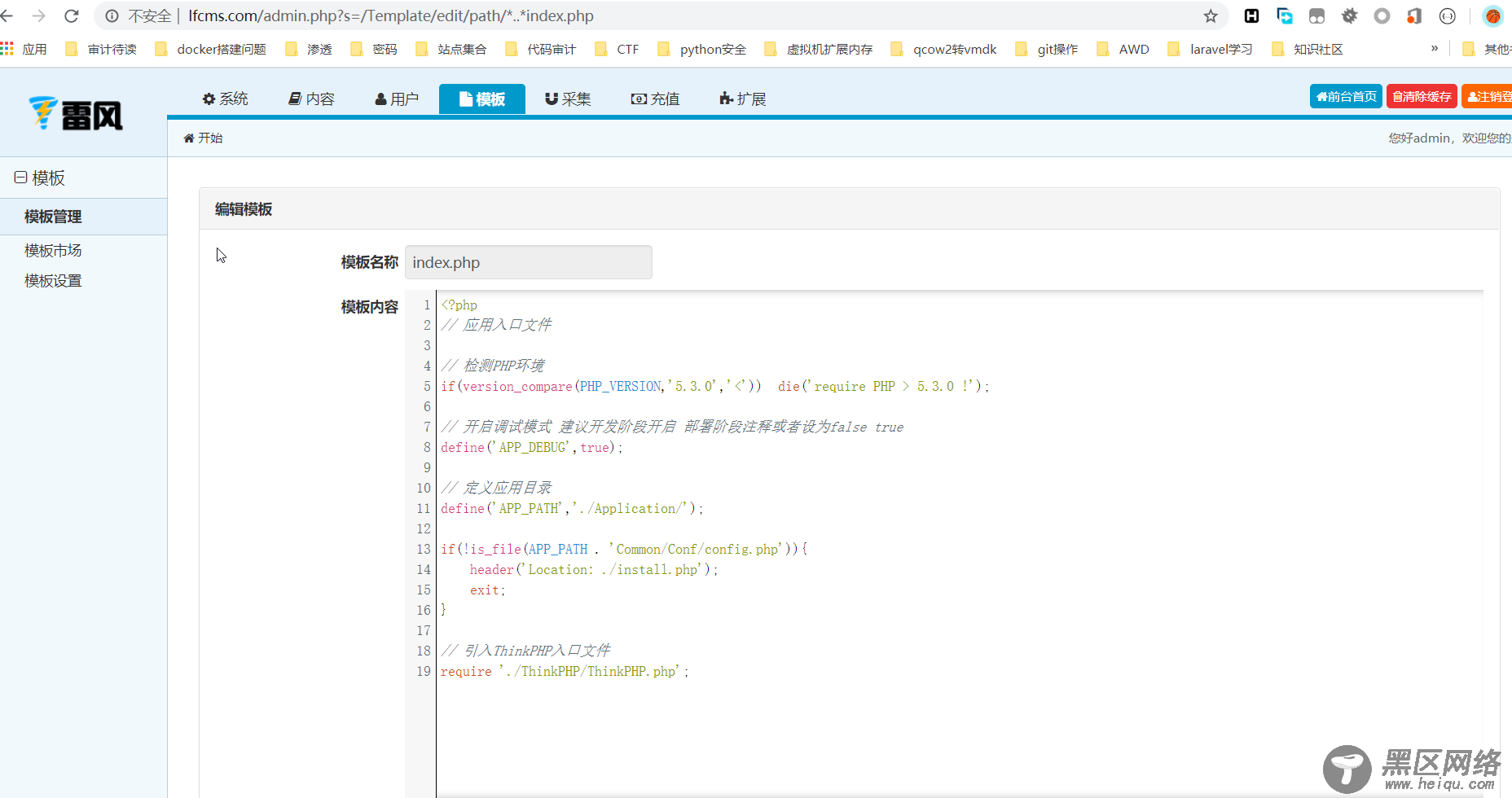Select 模板管理 in sidebar
The width and height of the screenshot is (1512, 798).
(83, 217)
